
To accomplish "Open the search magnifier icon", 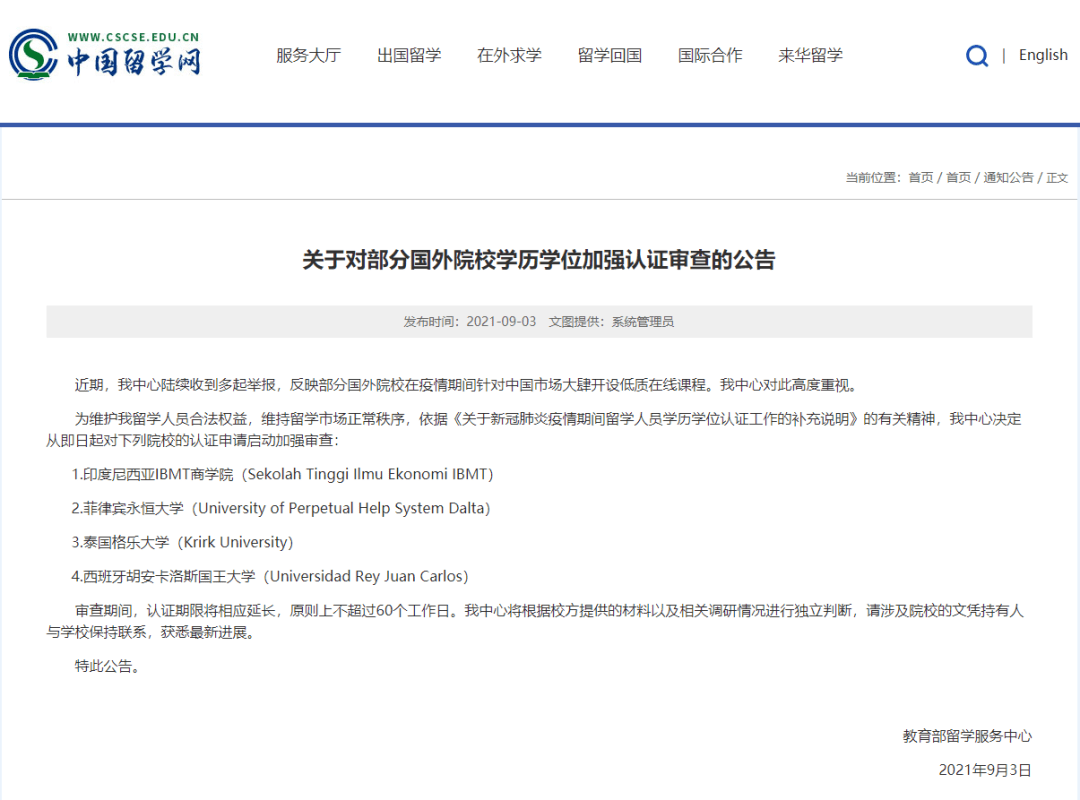I will [x=976, y=55].
